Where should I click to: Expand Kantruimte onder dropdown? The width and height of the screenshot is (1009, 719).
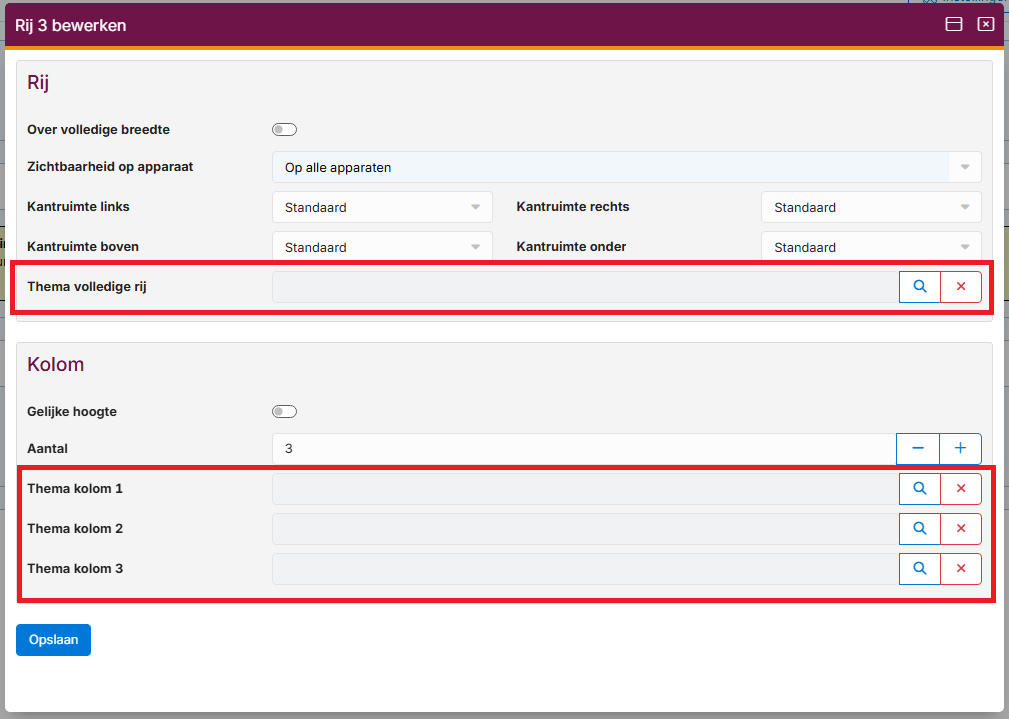871,246
